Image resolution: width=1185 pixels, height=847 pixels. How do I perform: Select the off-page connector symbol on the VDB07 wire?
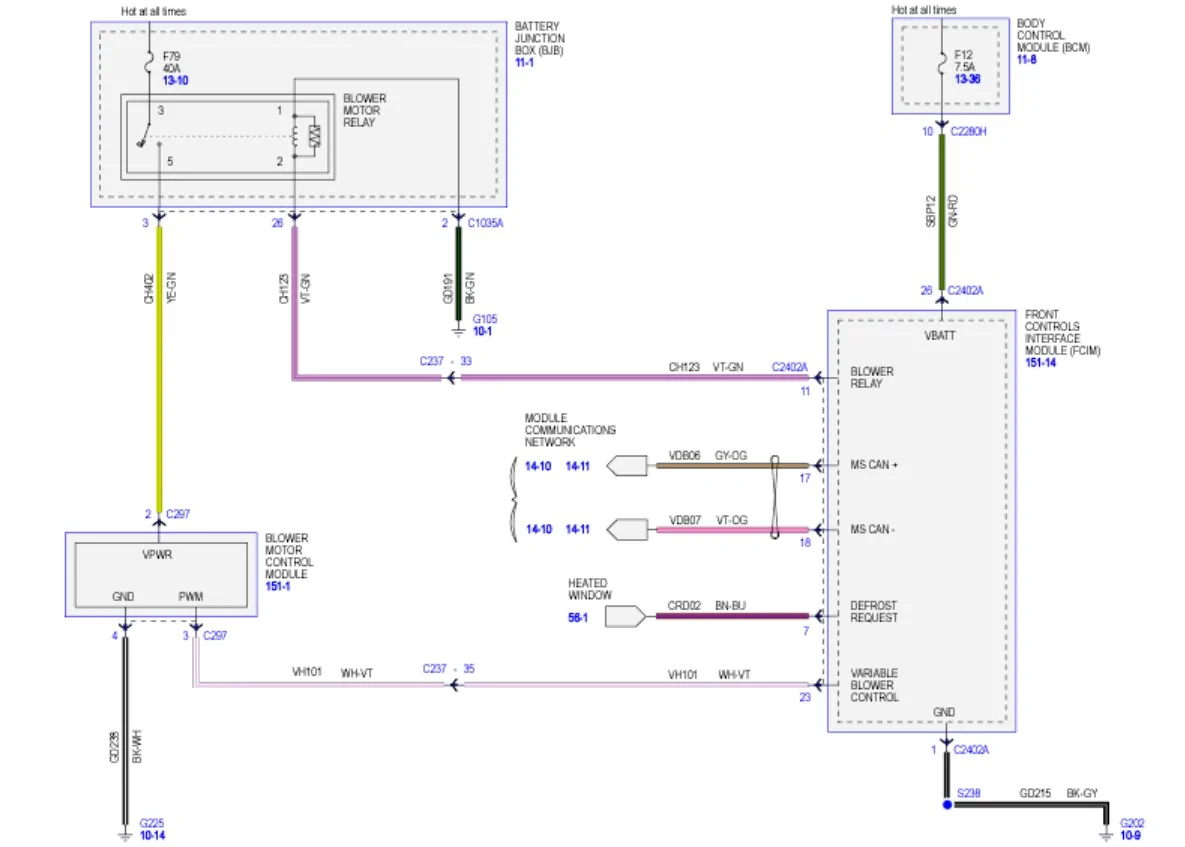tap(627, 530)
